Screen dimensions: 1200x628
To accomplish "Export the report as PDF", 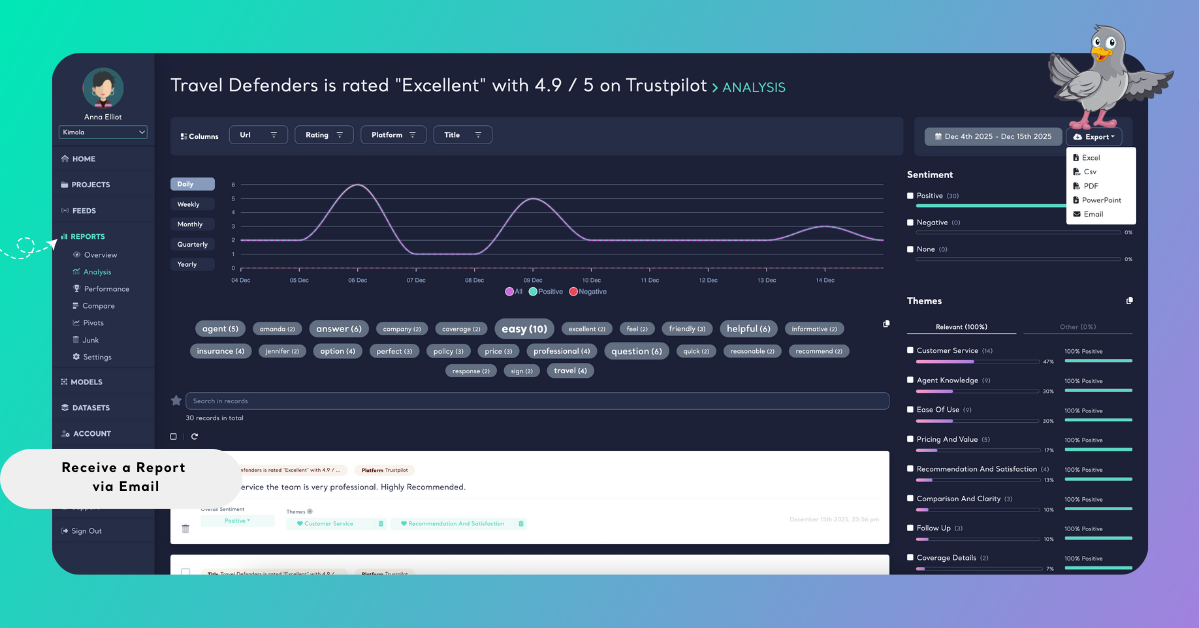I will tap(1085, 186).
